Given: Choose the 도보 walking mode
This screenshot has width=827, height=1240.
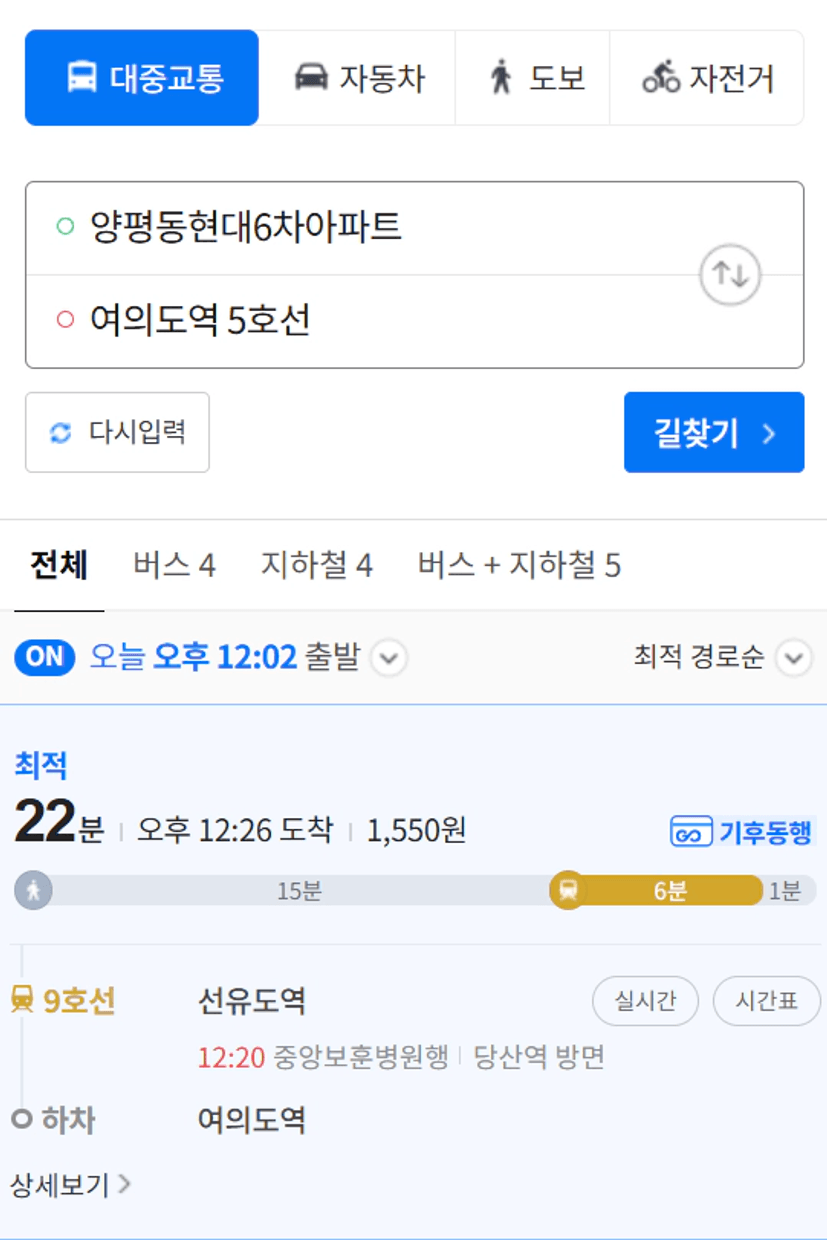Looking at the screenshot, I should tap(532, 78).
